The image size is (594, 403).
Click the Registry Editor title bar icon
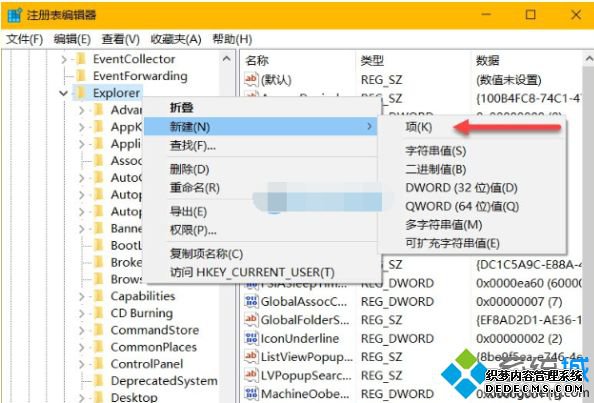[x=15, y=15]
